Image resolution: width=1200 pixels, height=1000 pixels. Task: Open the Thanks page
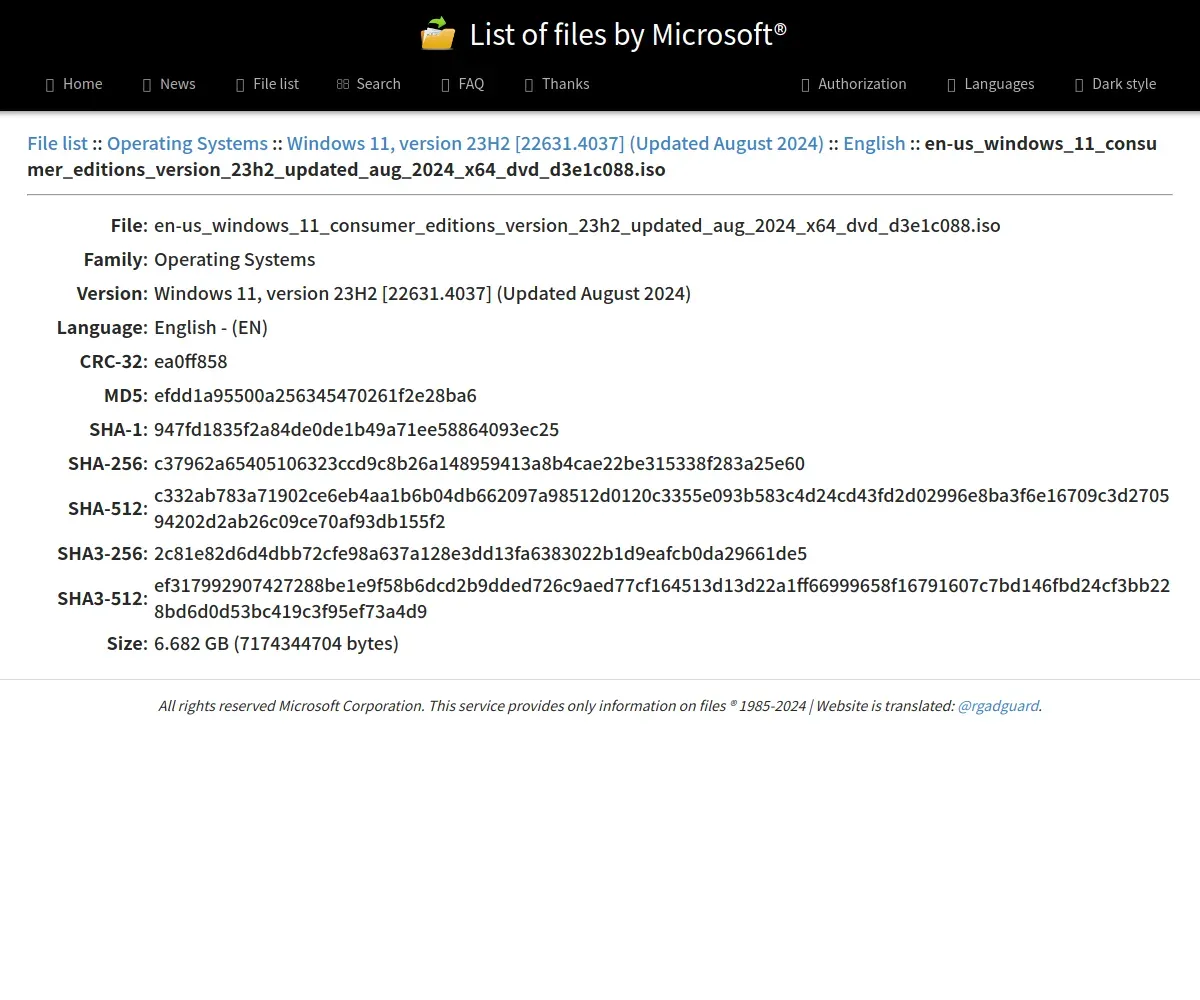[557, 84]
